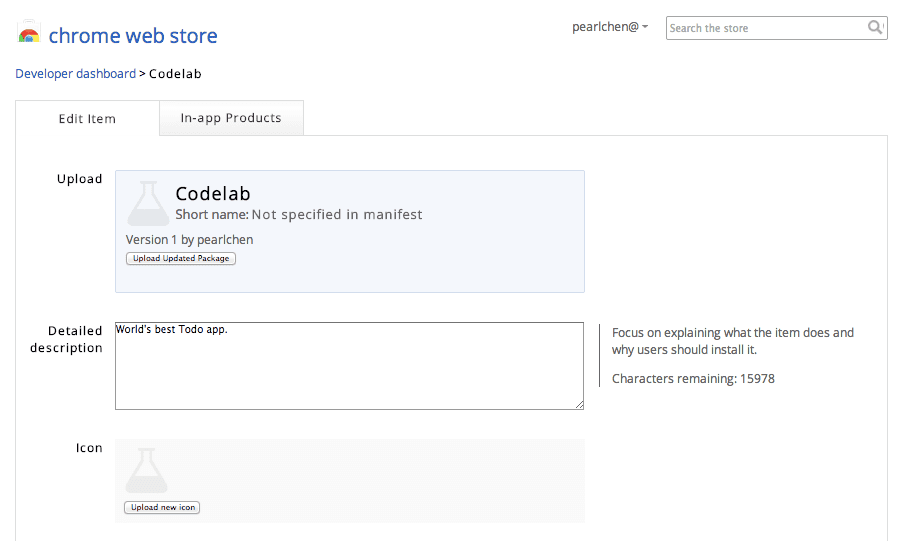Screen dimensions: 902x541
Task: Focus the Search the store field
Action: click(765, 28)
